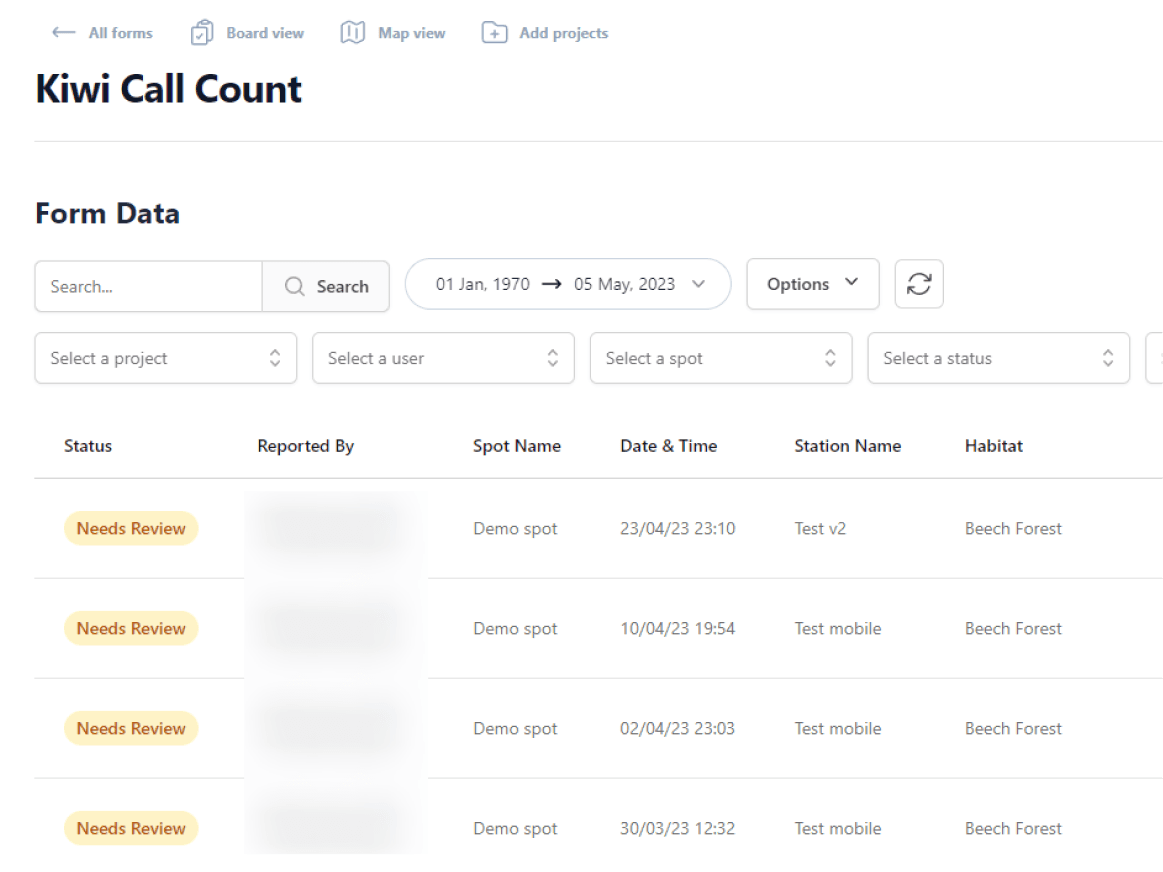Refresh the form data with the refresh icon
Viewport: 1163px width, 872px height.
tap(918, 283)
